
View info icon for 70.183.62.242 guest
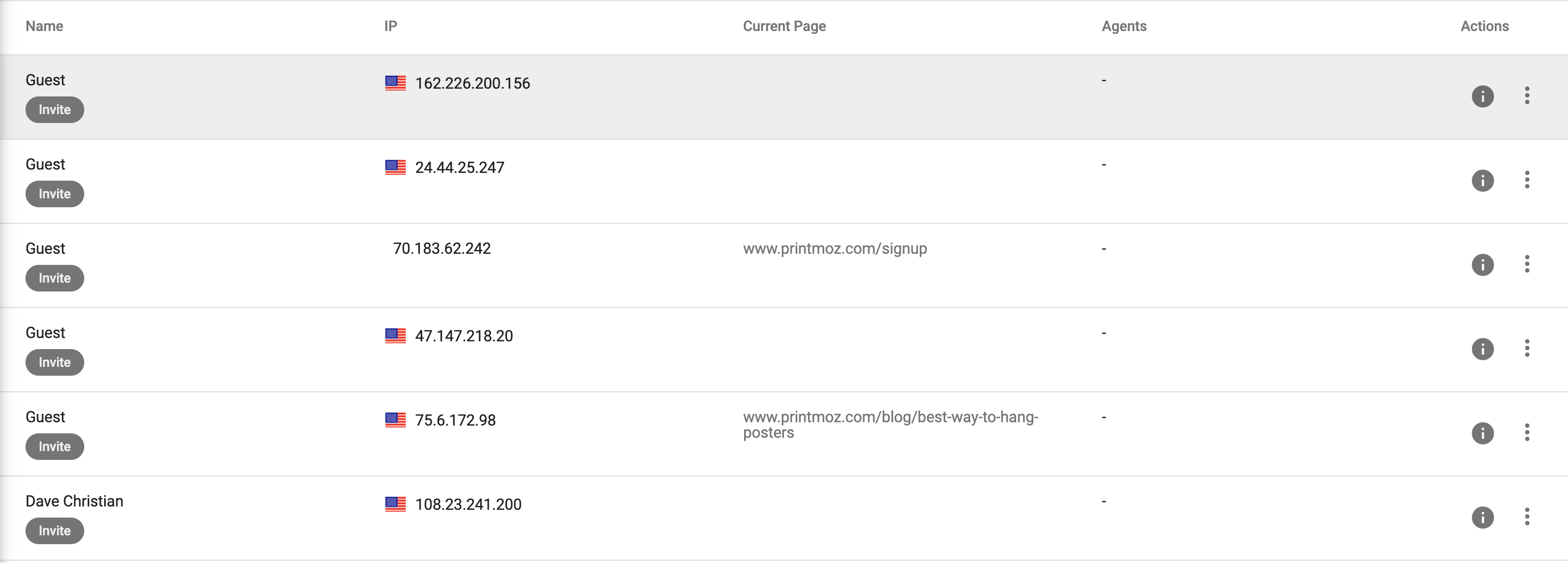[x=1482, y=265]
